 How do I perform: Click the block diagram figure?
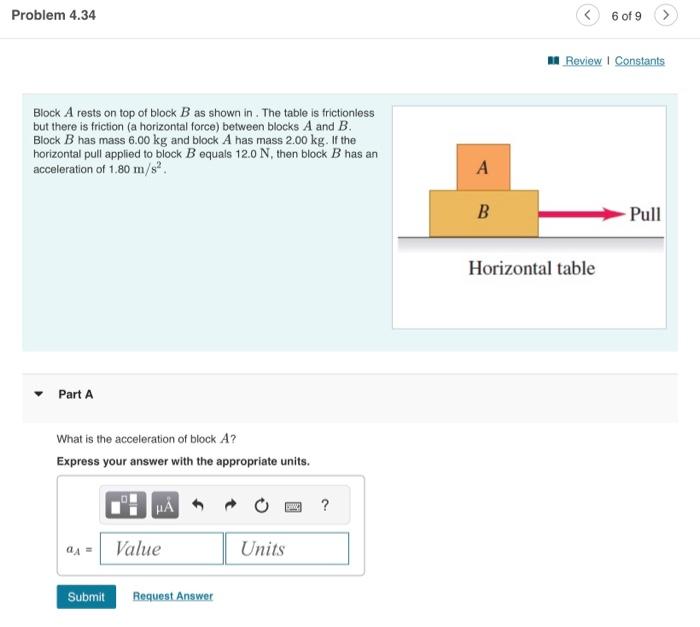[529, 217]
